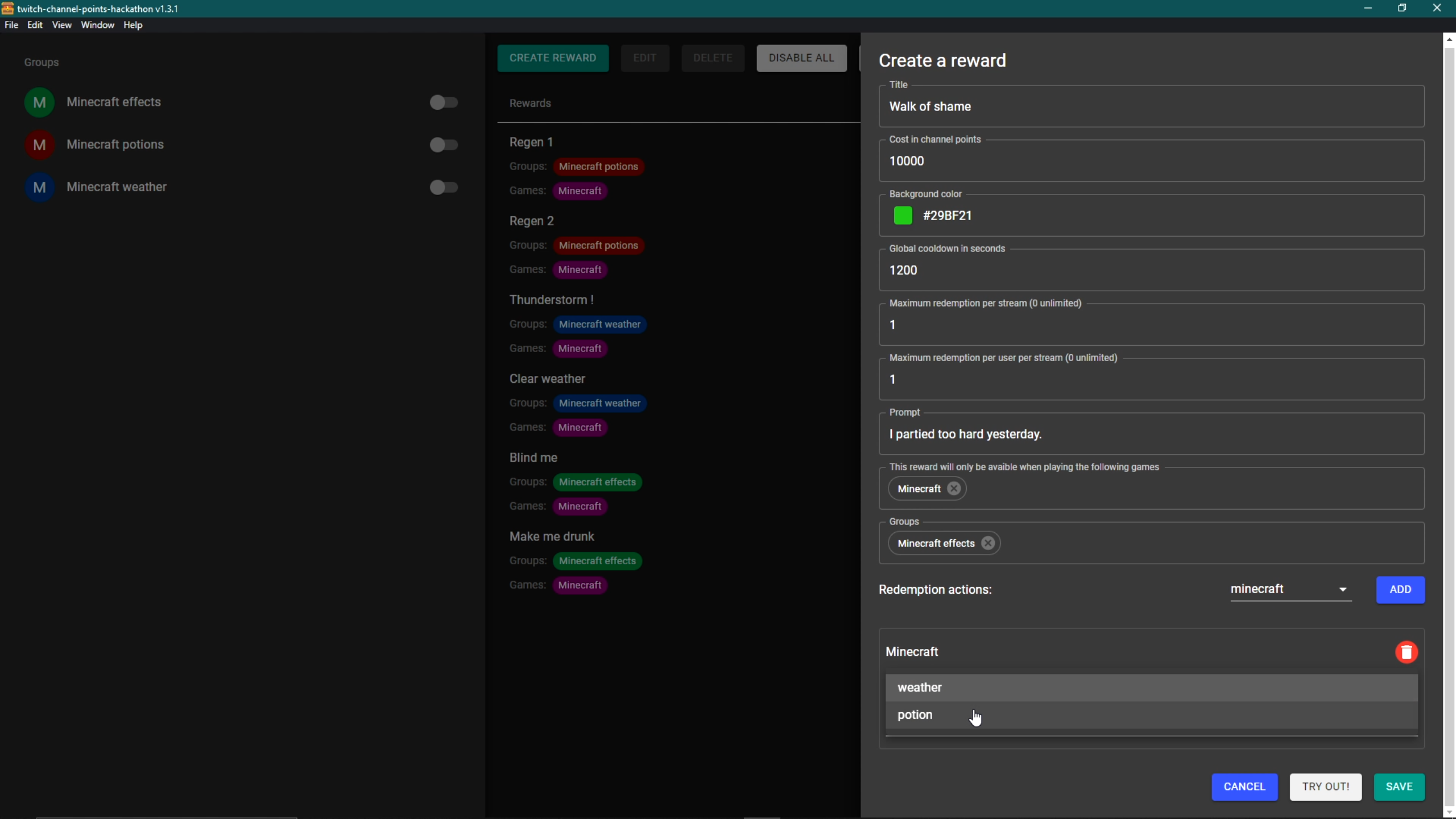Click the Minecraft weather blue avatar icon
1456x819 pixels.
click(39, 187)
